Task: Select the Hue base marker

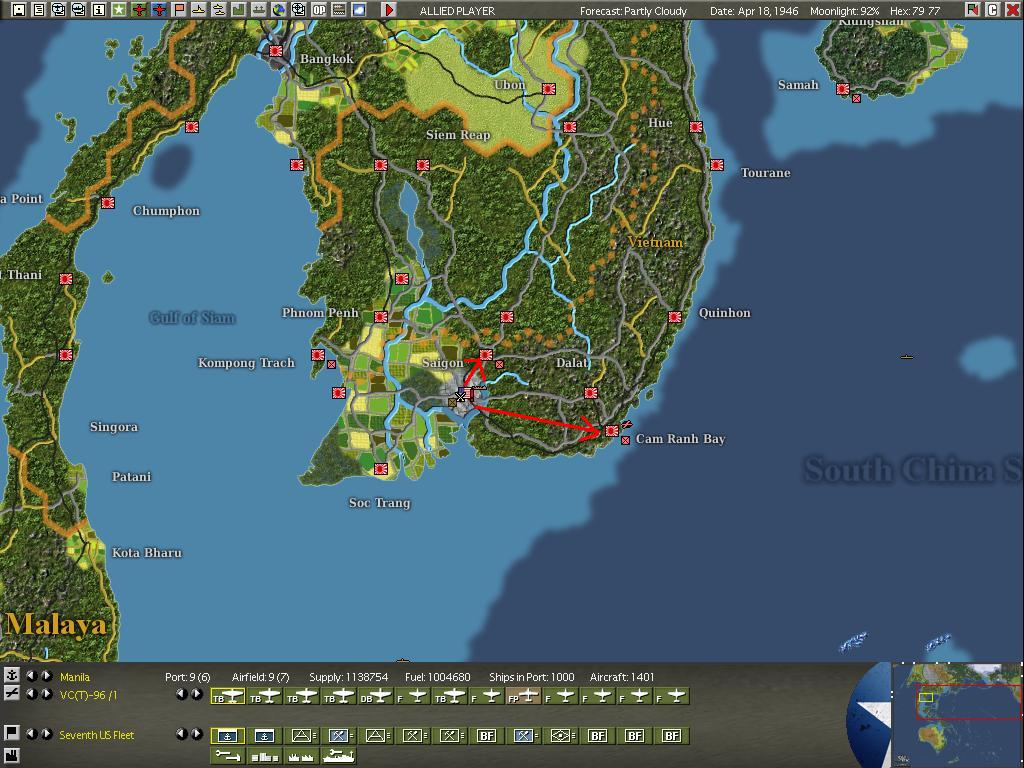Action: pos(696,127)
